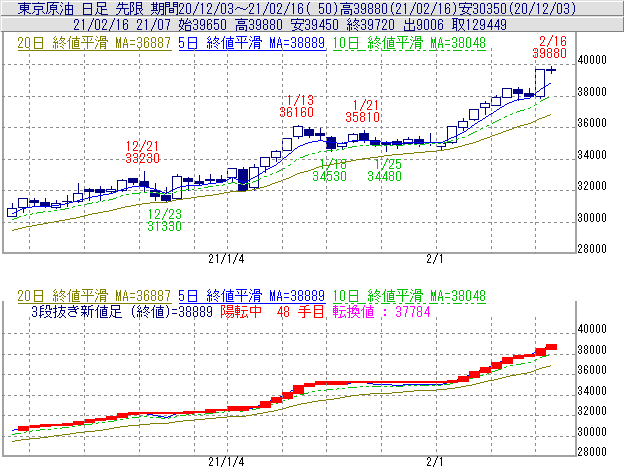Click the 21/1/4 date on lower chart axis
The height and width of the screenshot is (473, 624).
click(226, 462)
